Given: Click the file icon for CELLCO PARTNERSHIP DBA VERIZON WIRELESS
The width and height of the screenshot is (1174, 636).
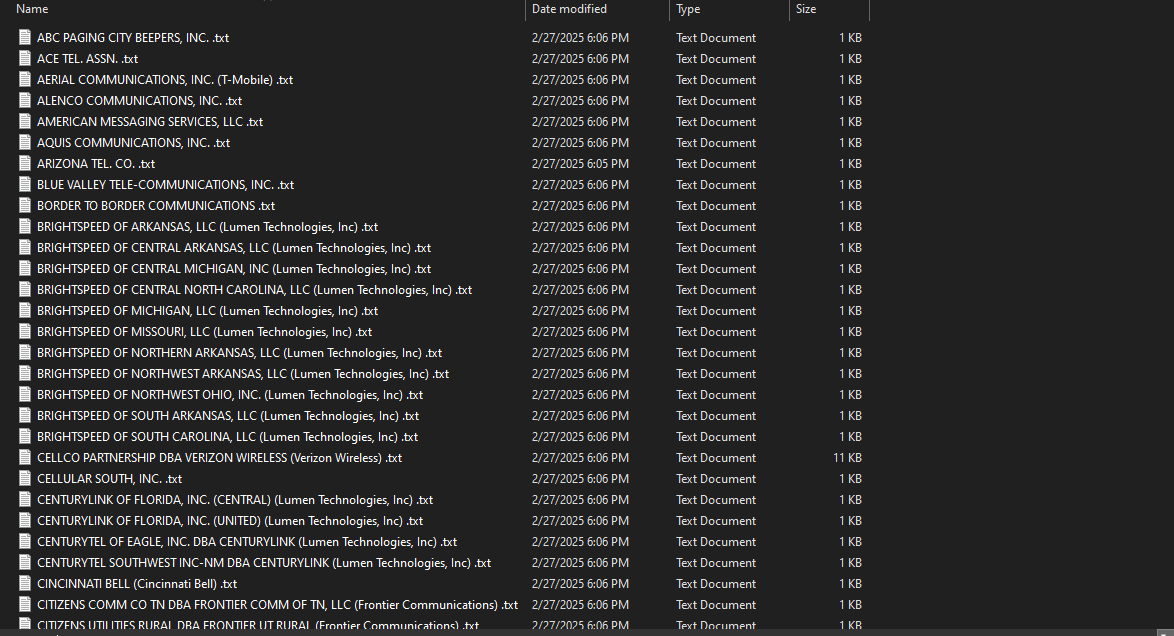Looking at the screenshot, I should 25,456.
